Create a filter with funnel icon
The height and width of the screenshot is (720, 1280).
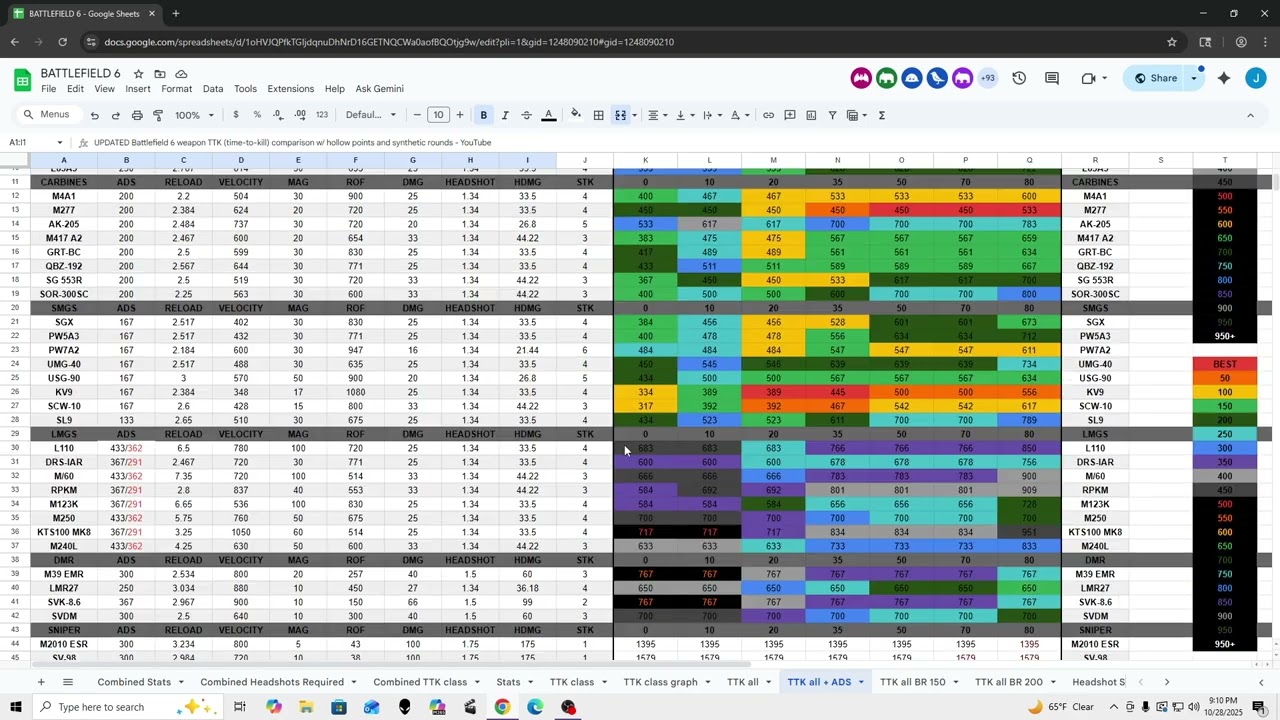832,115
